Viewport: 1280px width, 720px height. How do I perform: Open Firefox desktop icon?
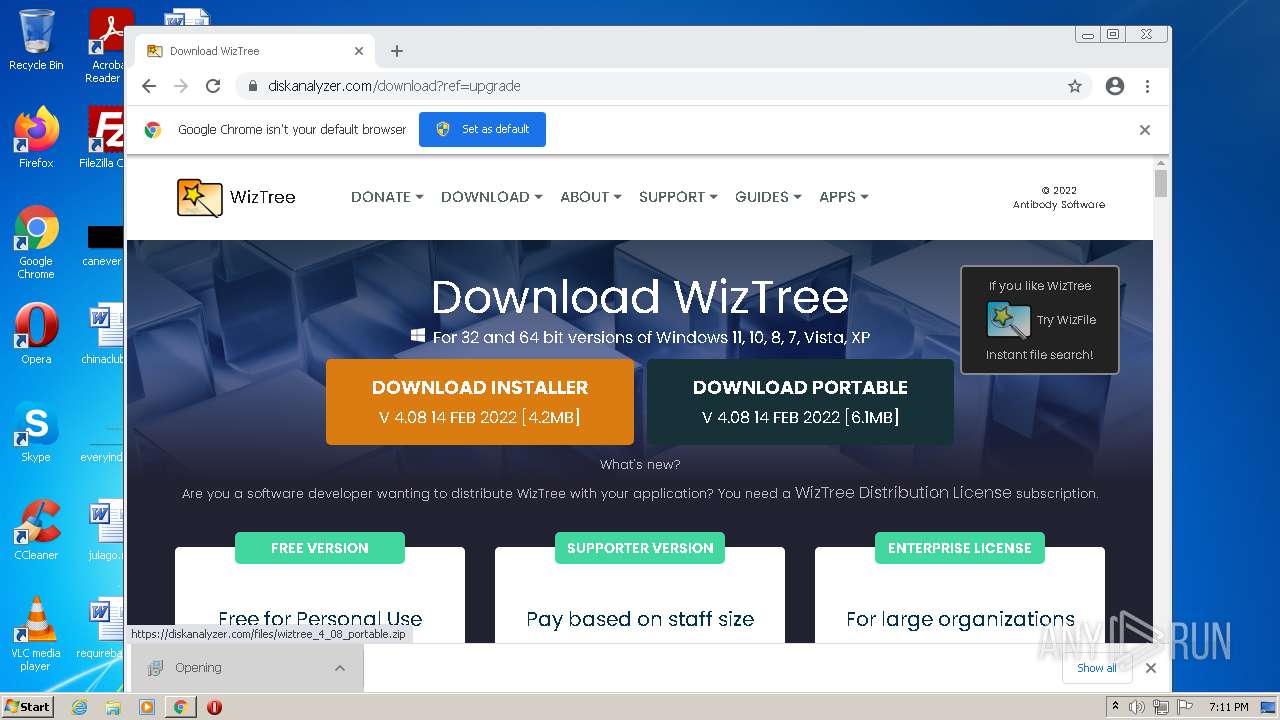click(x=36, y=138)
